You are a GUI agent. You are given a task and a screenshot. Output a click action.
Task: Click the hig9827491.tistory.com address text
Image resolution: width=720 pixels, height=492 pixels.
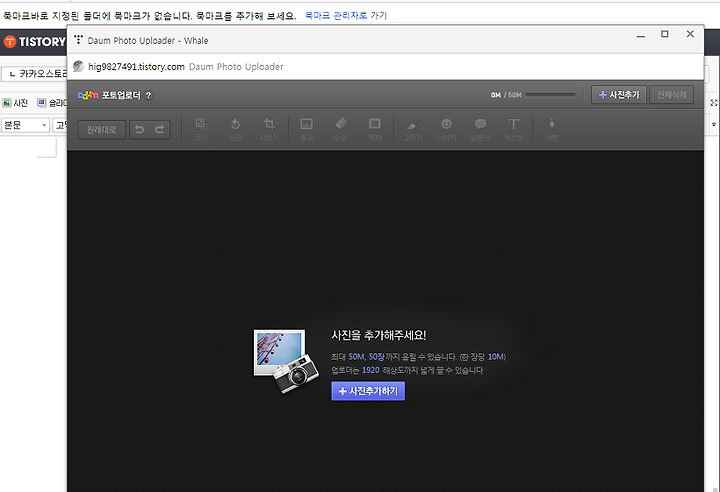point(136,67)
